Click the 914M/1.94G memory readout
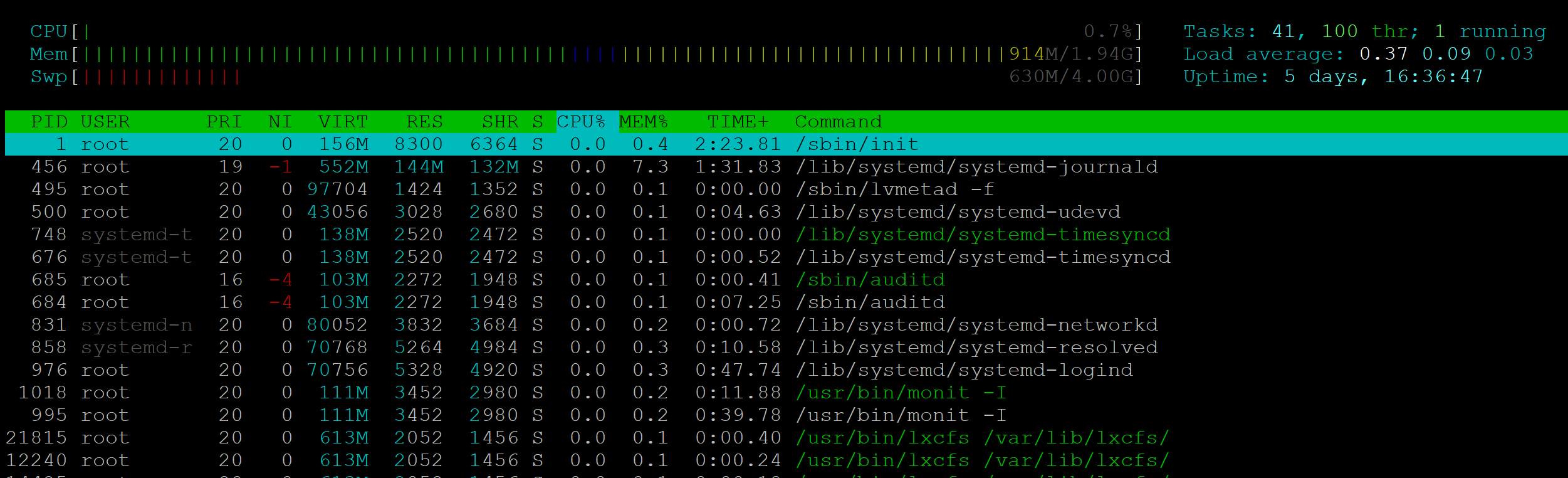 (1070, 54)
